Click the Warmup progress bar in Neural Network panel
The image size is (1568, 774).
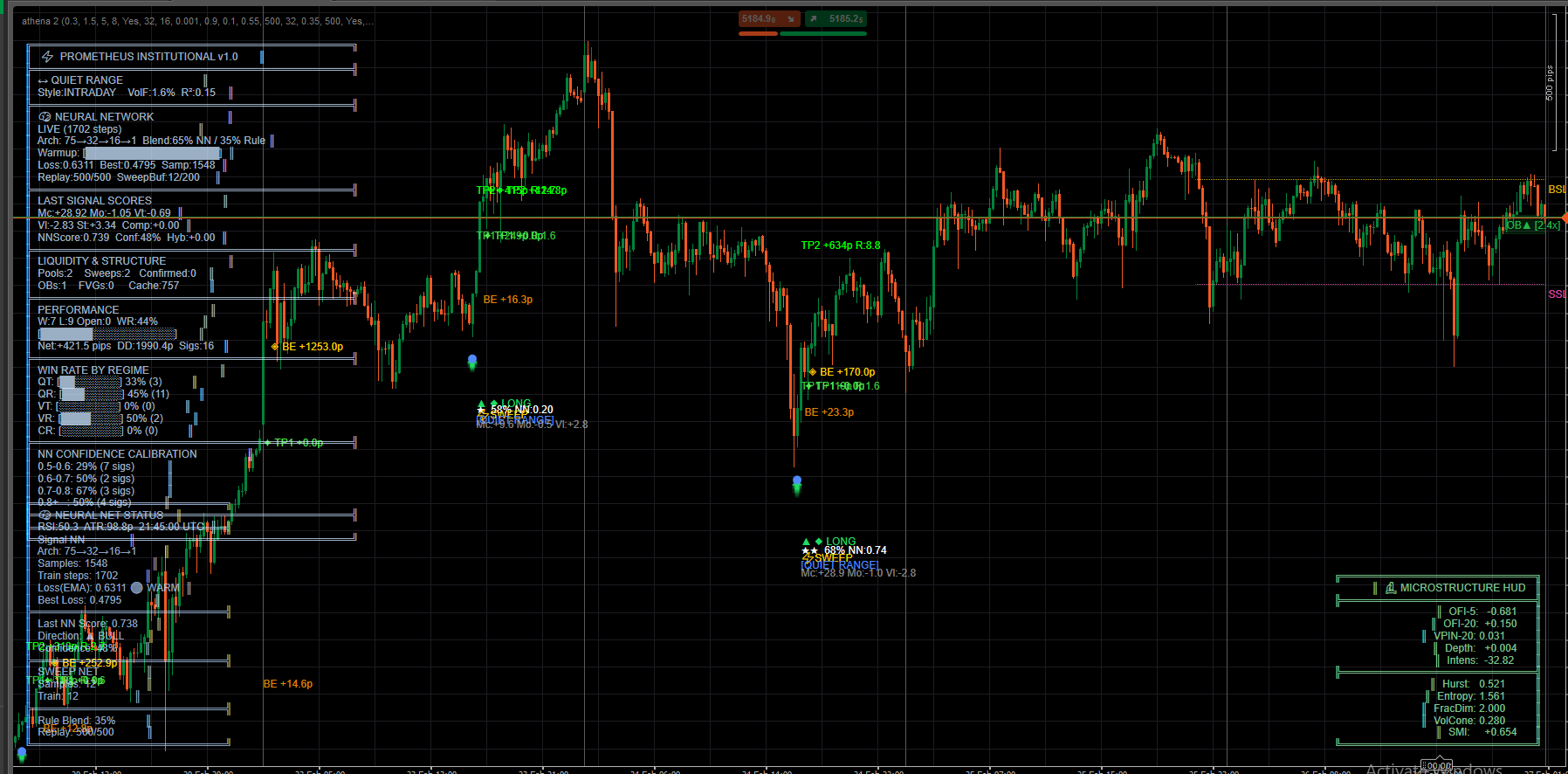pos(152,153)
